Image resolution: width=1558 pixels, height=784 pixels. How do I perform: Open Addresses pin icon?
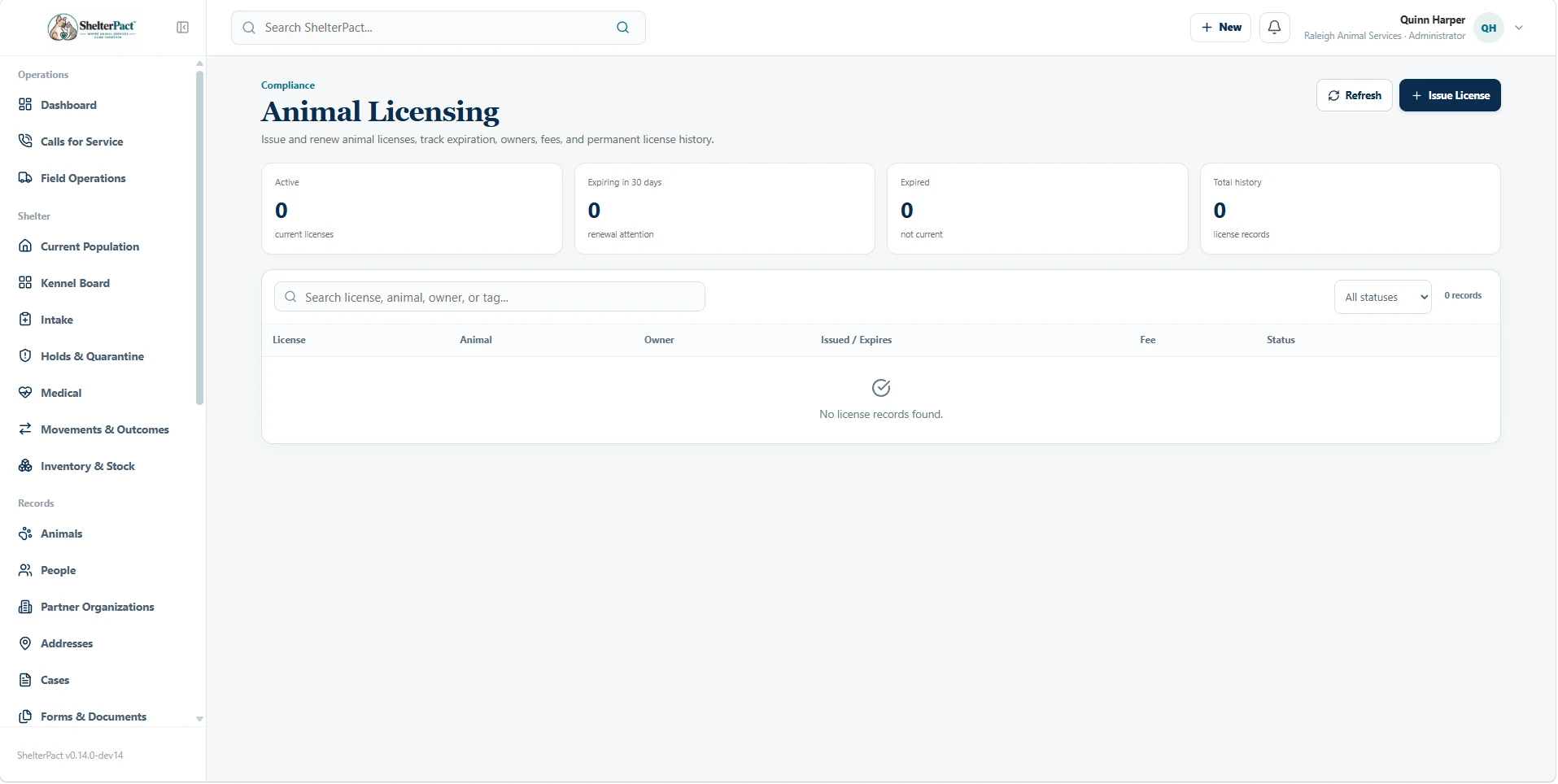tap(25, 643)
